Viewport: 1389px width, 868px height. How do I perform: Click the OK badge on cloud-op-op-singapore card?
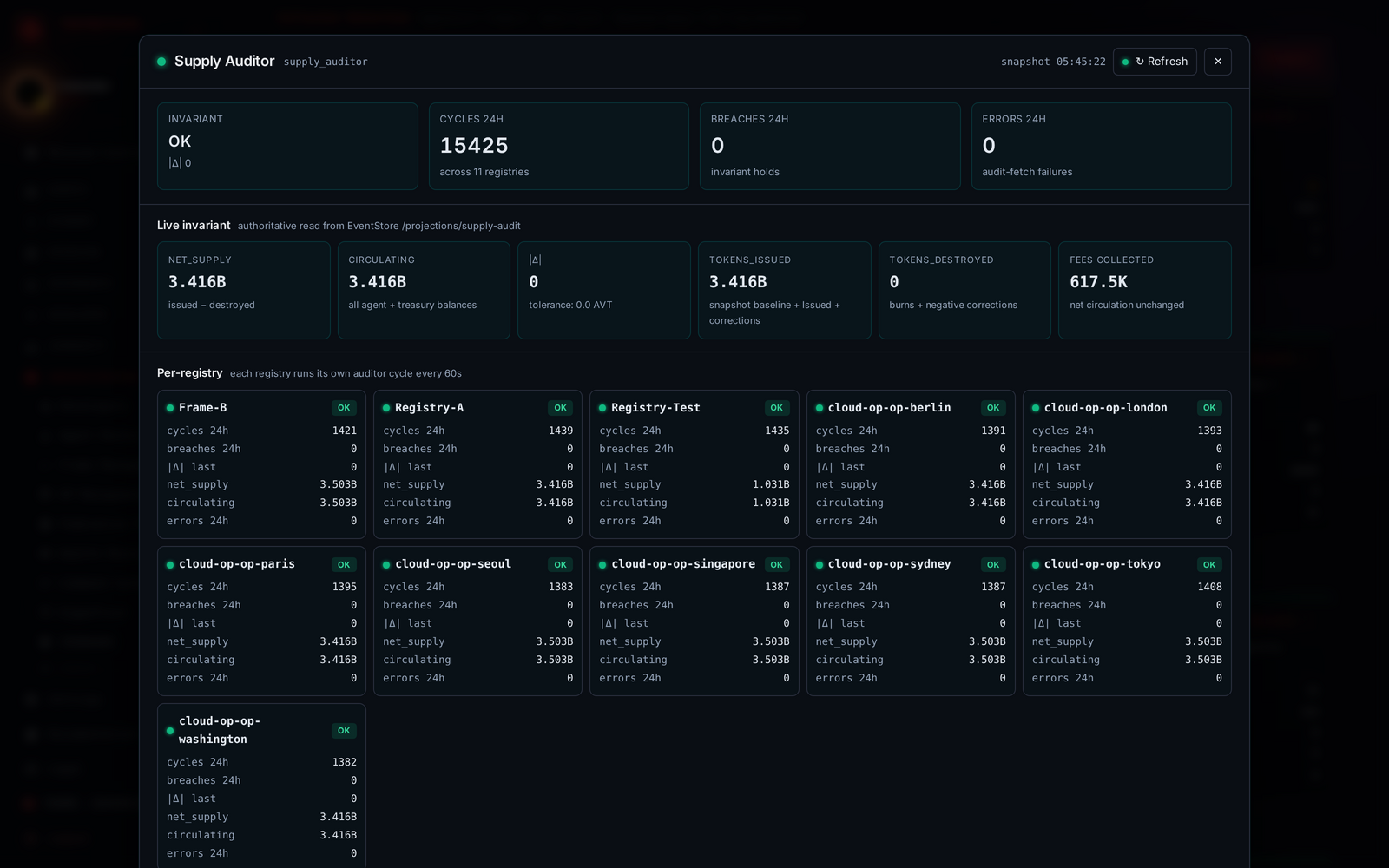[x=777, y=565]
